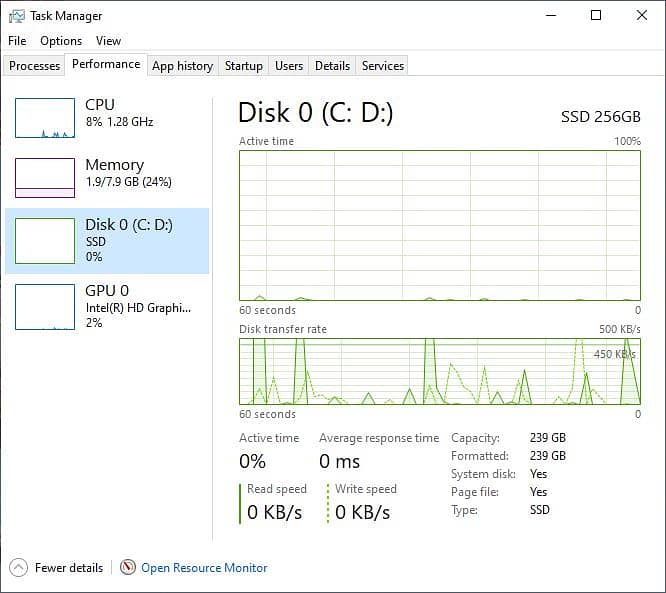Select GPU 0 Intel HD Graphics entry
The width and height of the screenshot is (666, 593).
(107, 307)
